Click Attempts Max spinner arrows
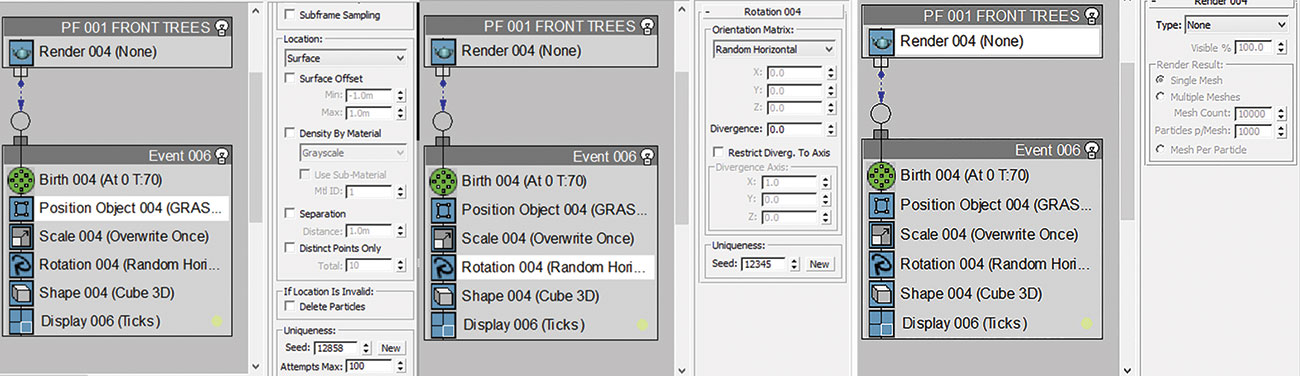The width and height of the screenshot is (1300, 376). [401, 367]
